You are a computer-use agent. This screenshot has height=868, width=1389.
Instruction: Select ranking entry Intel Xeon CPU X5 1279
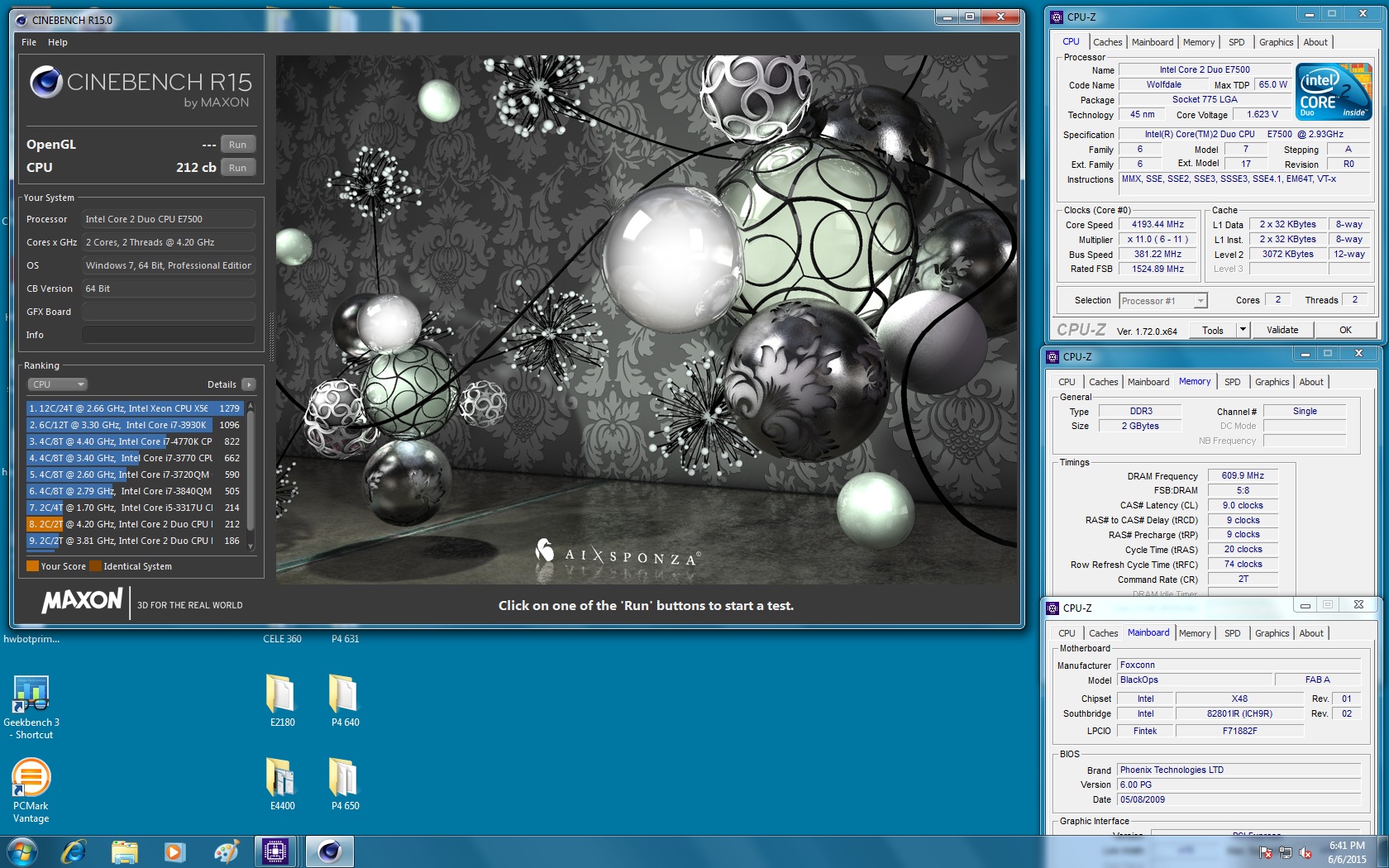tap(134, 408)
